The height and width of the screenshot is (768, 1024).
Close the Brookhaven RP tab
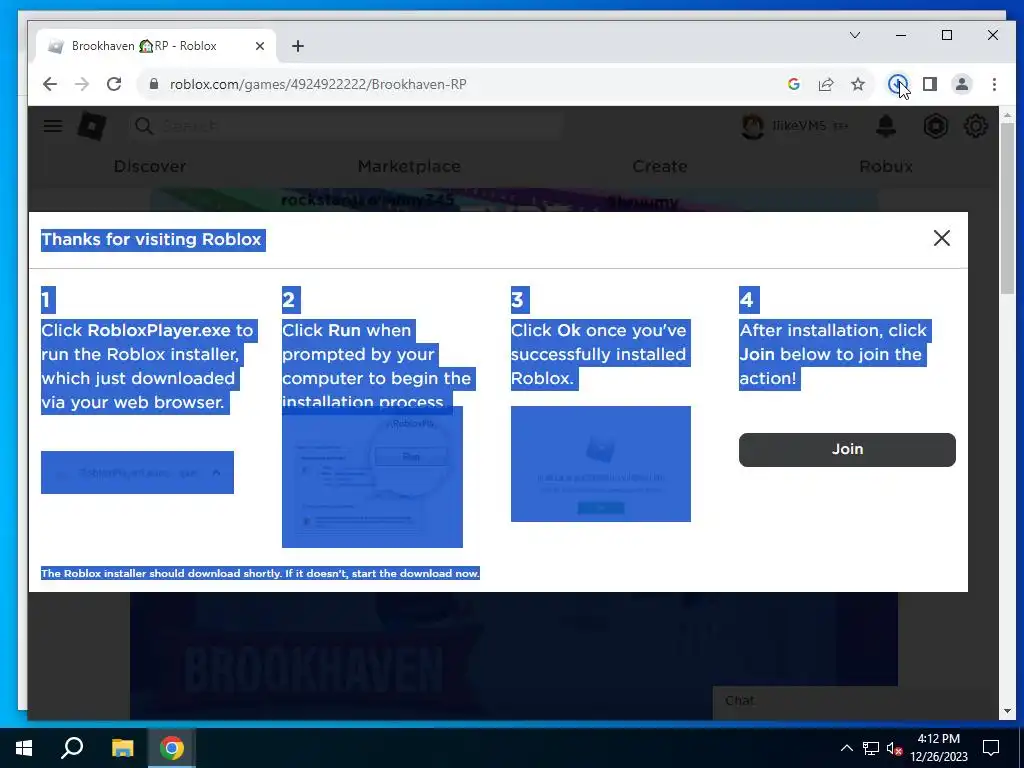(260, 46)
